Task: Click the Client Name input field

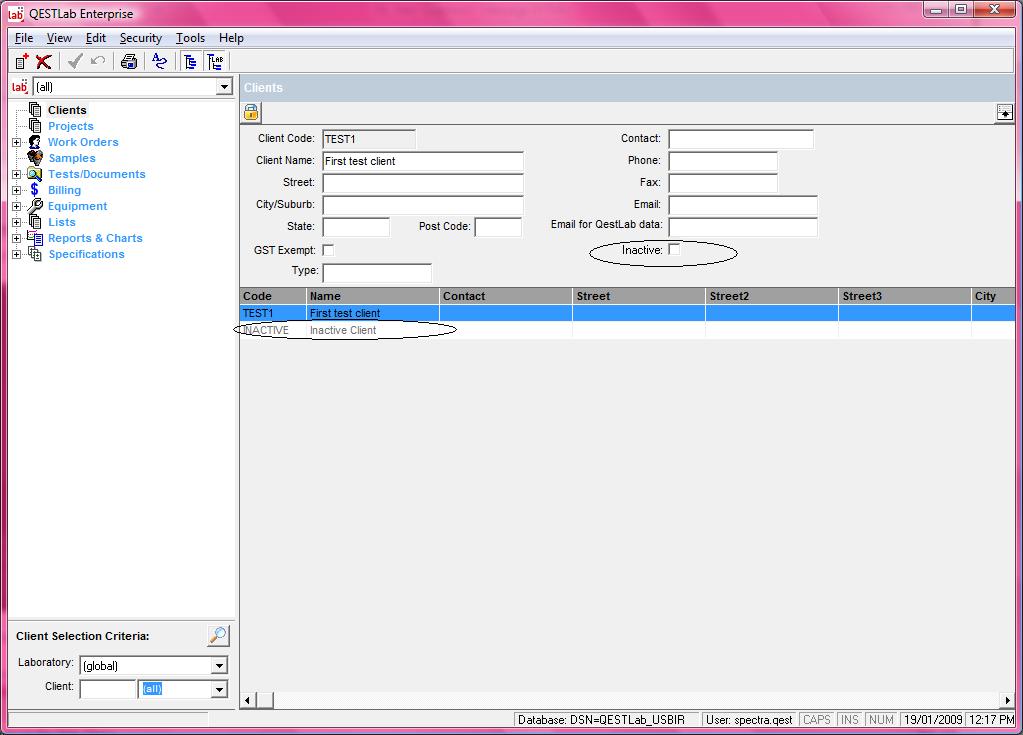Action: [422, 161]
